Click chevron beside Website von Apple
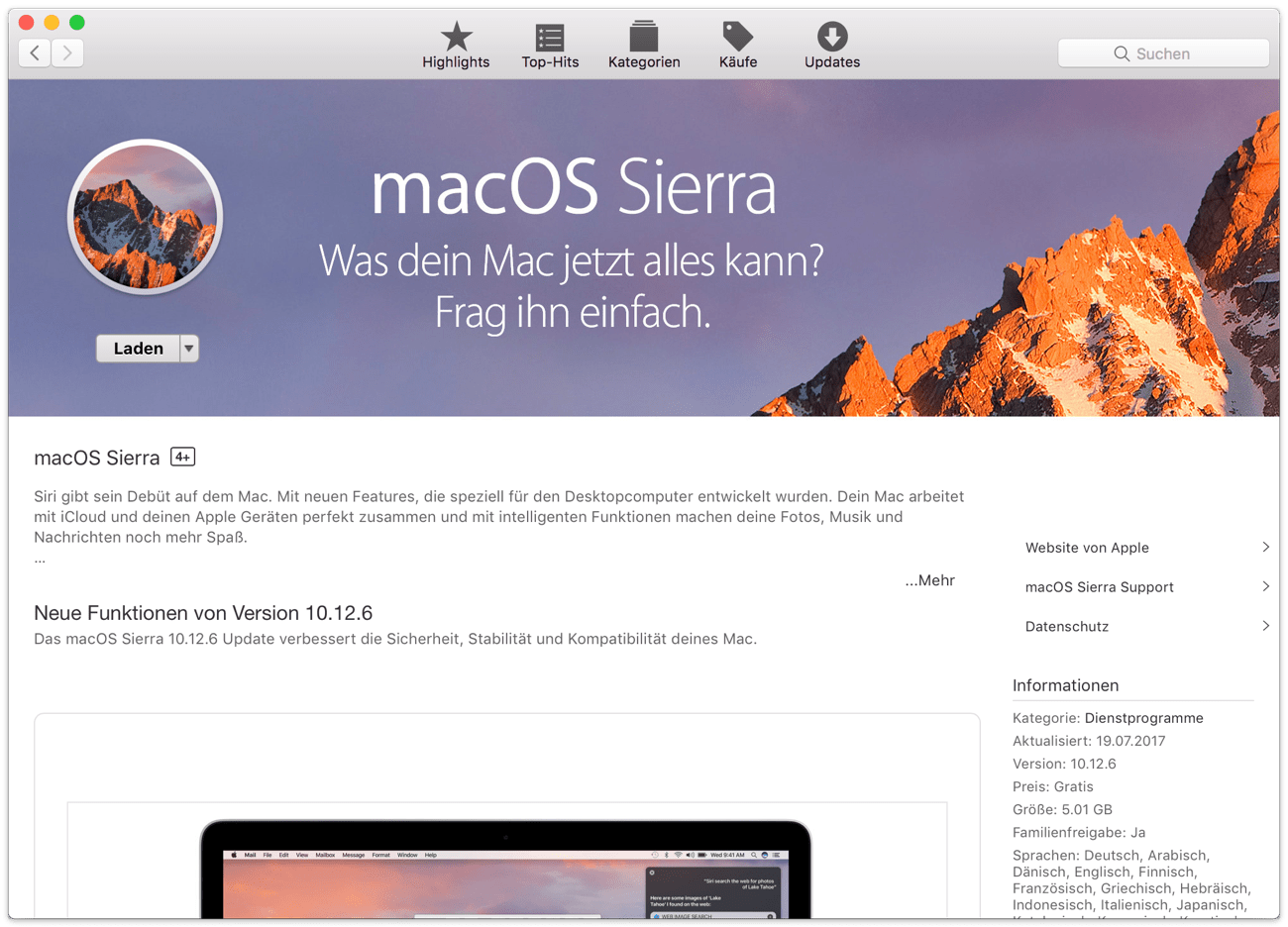 1265,547
